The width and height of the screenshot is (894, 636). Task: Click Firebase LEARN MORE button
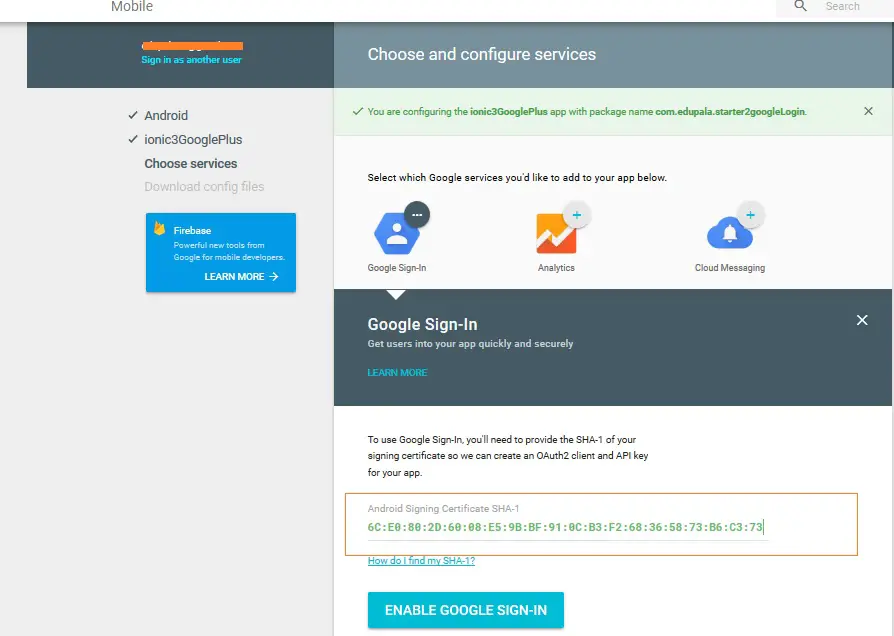tap(241, 277)
